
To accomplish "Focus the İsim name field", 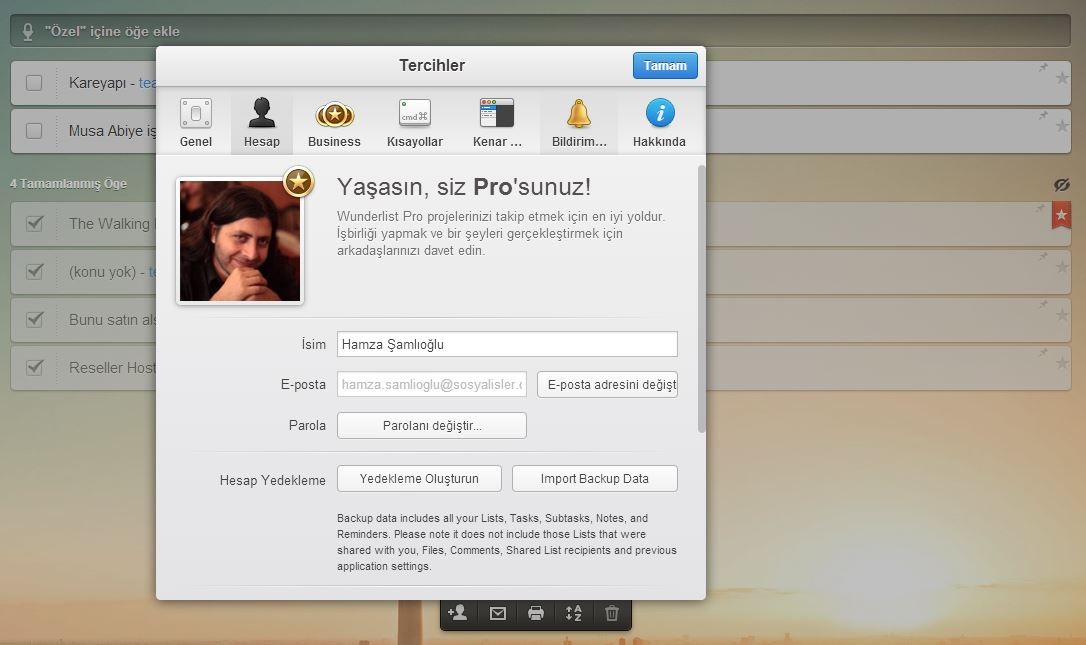I will (x=507, y=344).
